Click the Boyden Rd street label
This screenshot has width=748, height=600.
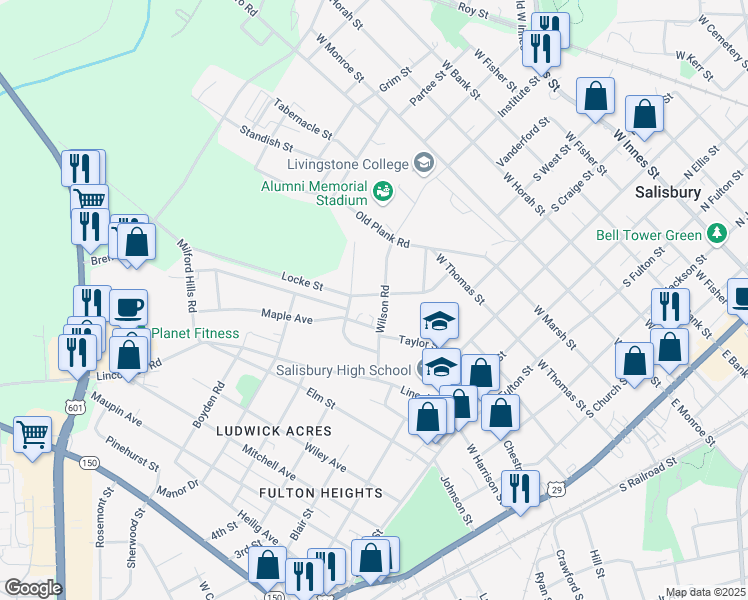coord(208,404)
